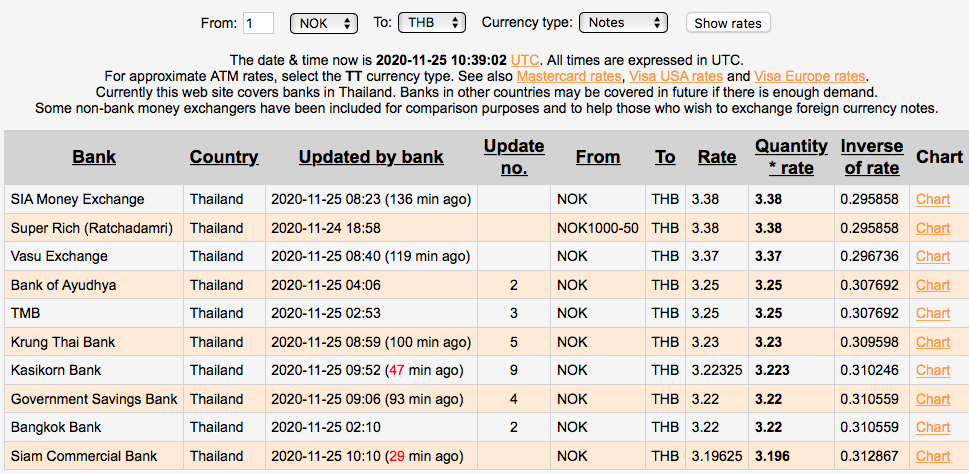Expand the To currency THB dropdown
Image resolution: width=969 pixels, height=474 pixels.
click(431, 22)
